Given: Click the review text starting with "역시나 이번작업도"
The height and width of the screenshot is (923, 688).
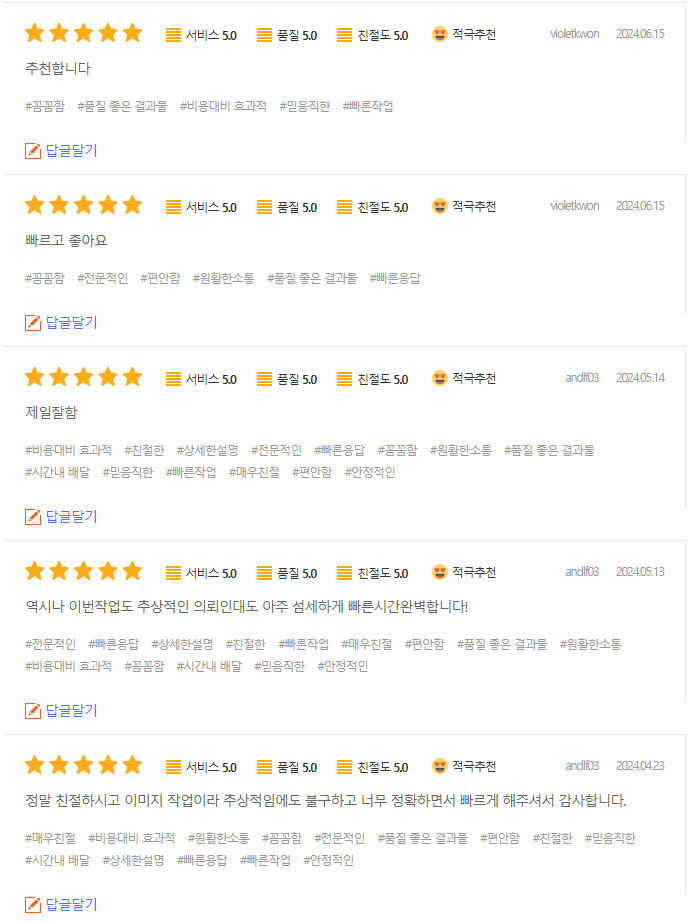Looking at the screenshot, I should (x=247, y=606).
